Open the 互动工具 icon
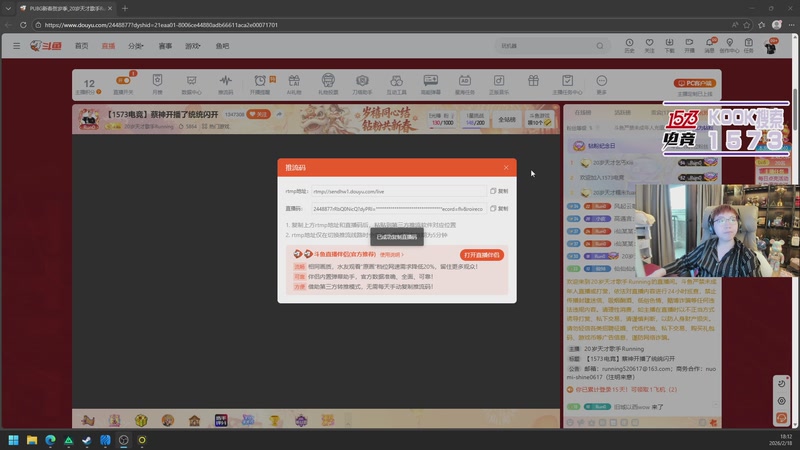 click(x=396, y=84)
